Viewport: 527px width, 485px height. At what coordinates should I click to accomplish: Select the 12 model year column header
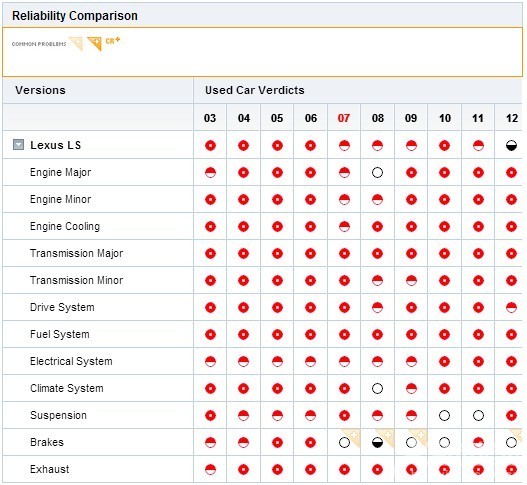point(512,118)
